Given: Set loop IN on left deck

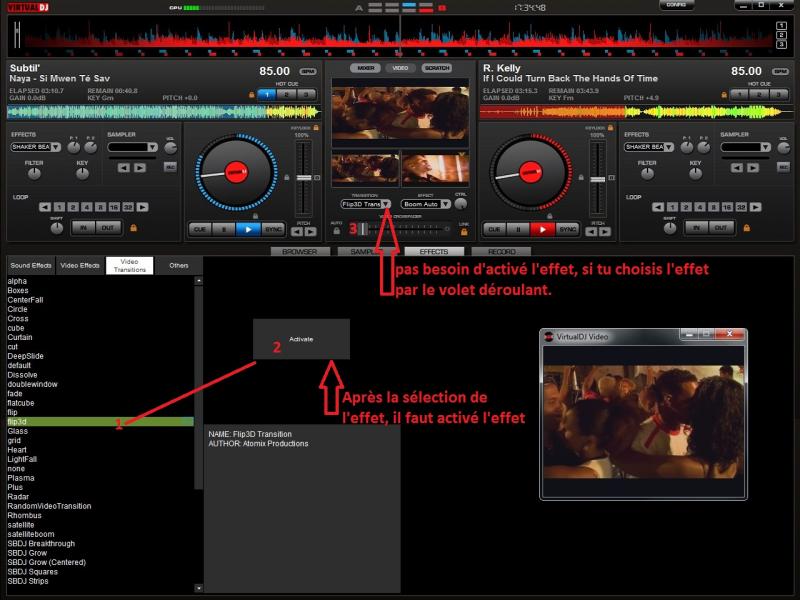Looking at the screenshot, I should coord(84,228).
